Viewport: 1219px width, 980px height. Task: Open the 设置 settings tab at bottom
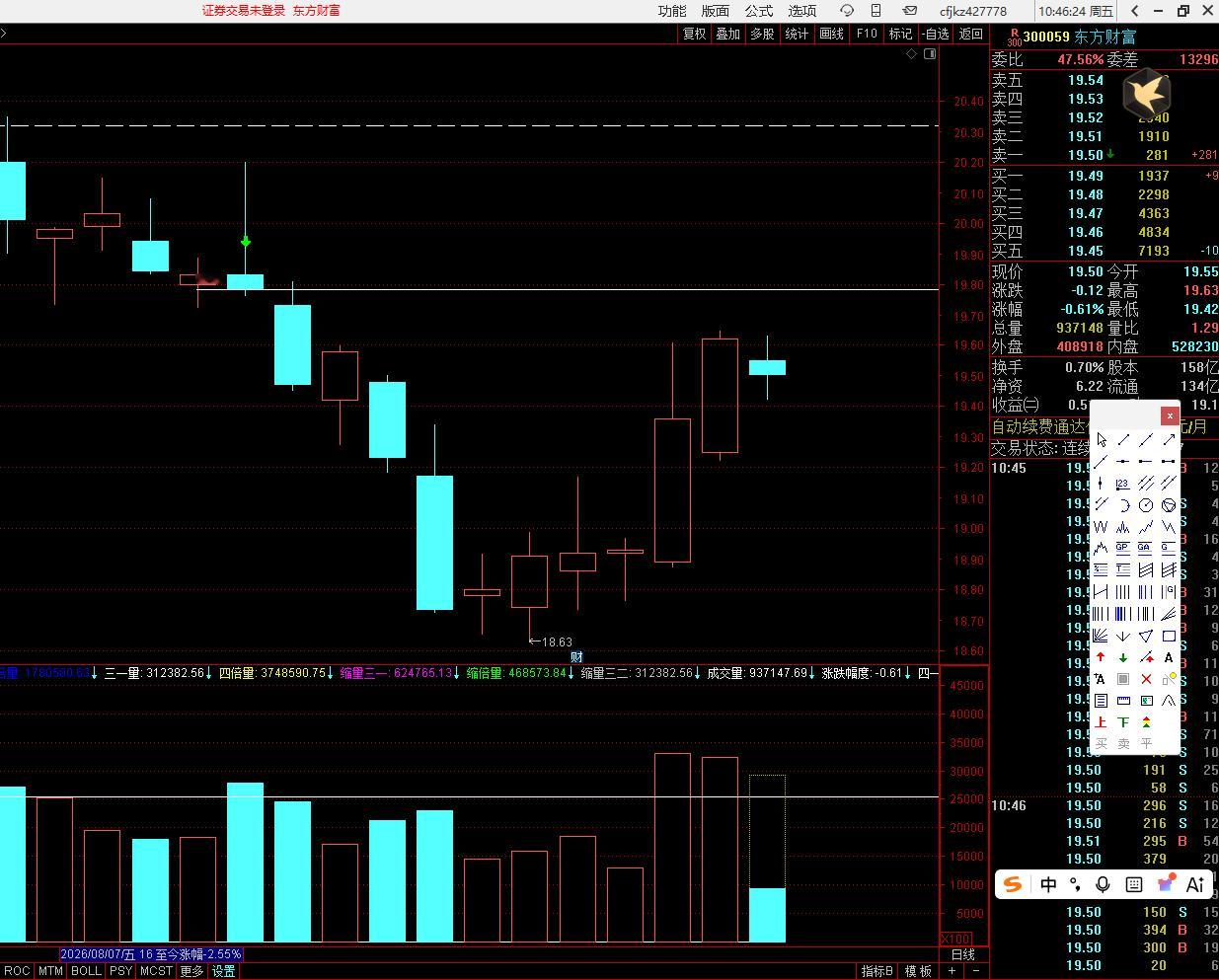224,971
